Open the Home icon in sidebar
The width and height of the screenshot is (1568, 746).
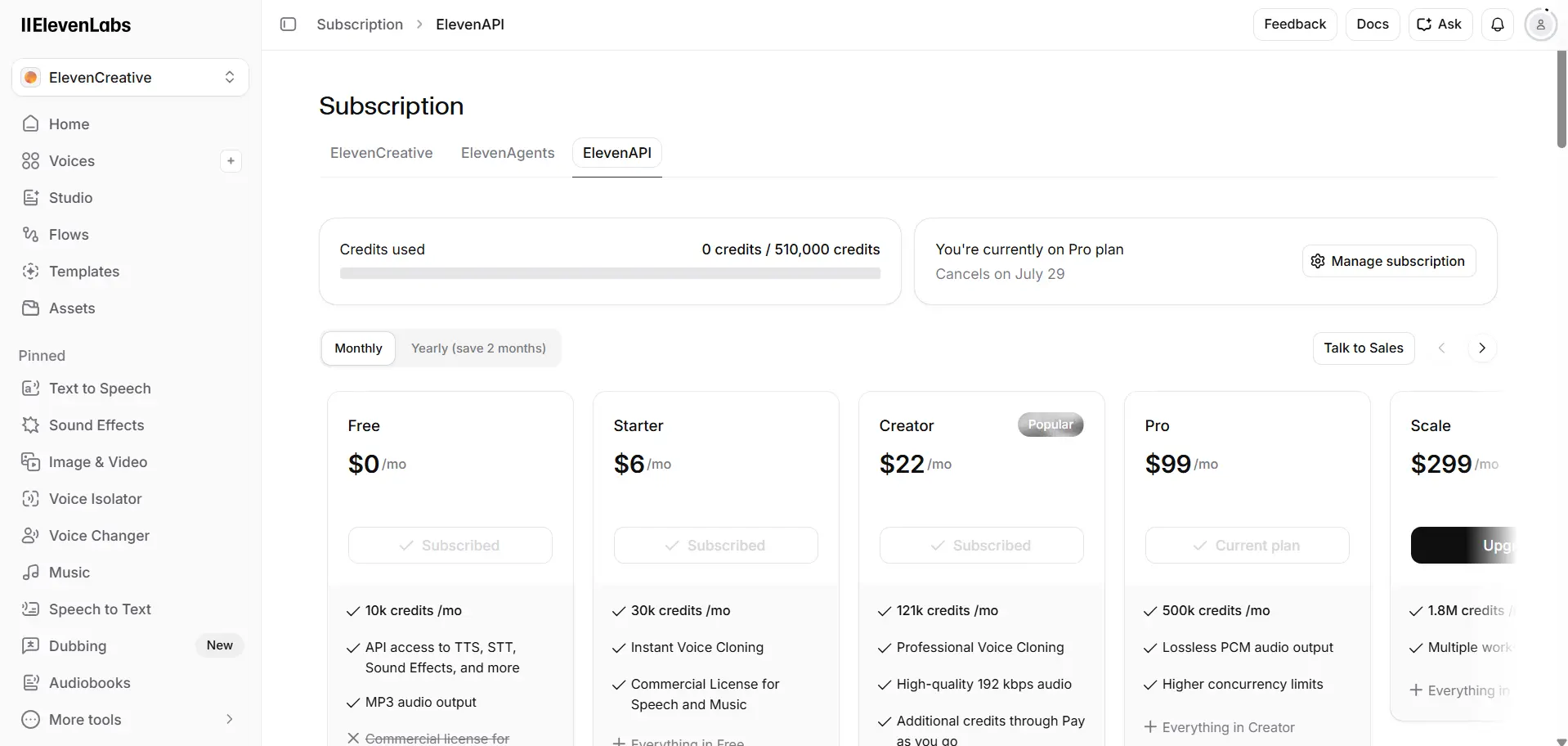point(31,124)
